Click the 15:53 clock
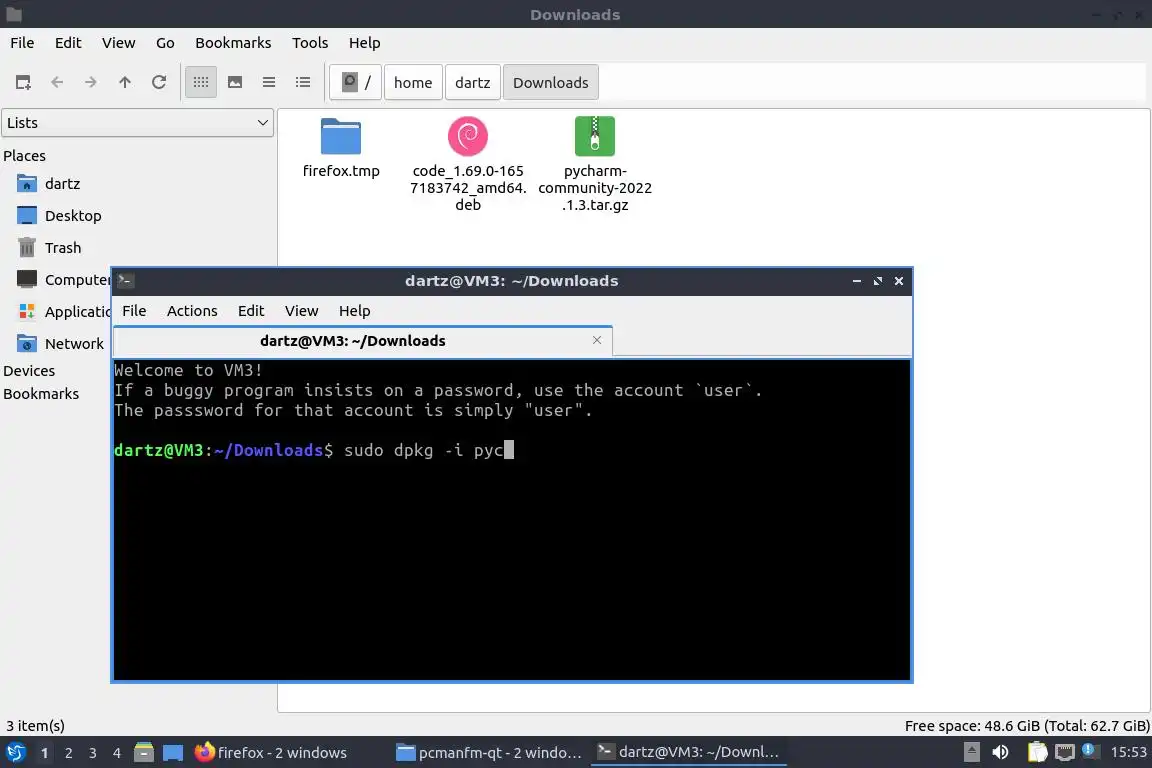This screenshot has height=768, width=1152. click(1128, 752)
